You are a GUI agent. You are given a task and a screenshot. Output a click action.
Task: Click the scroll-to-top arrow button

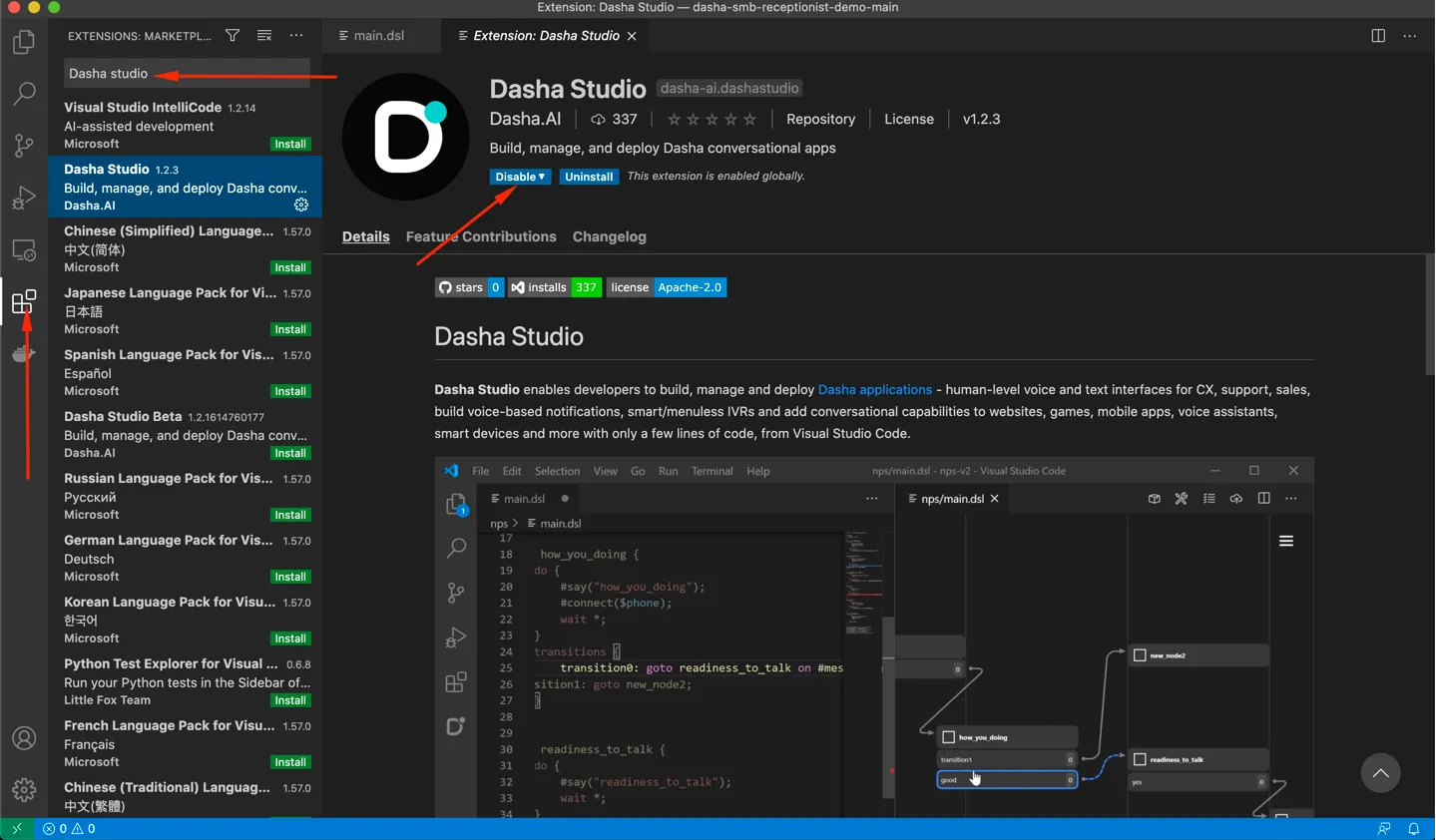click(x=1380, y=773)
